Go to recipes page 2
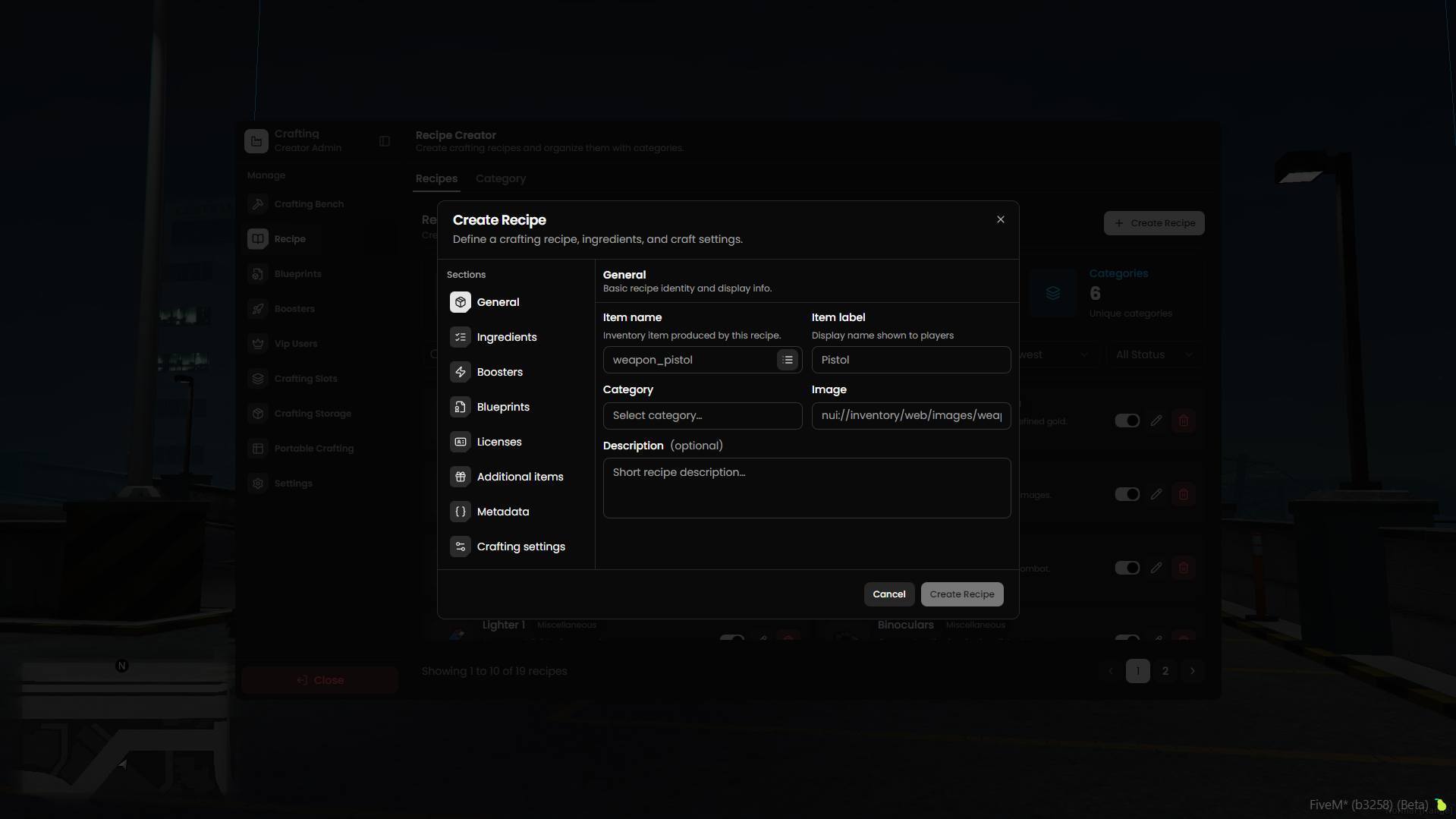This screenshot has width=1456, height=819. [x=1165, y=671]
